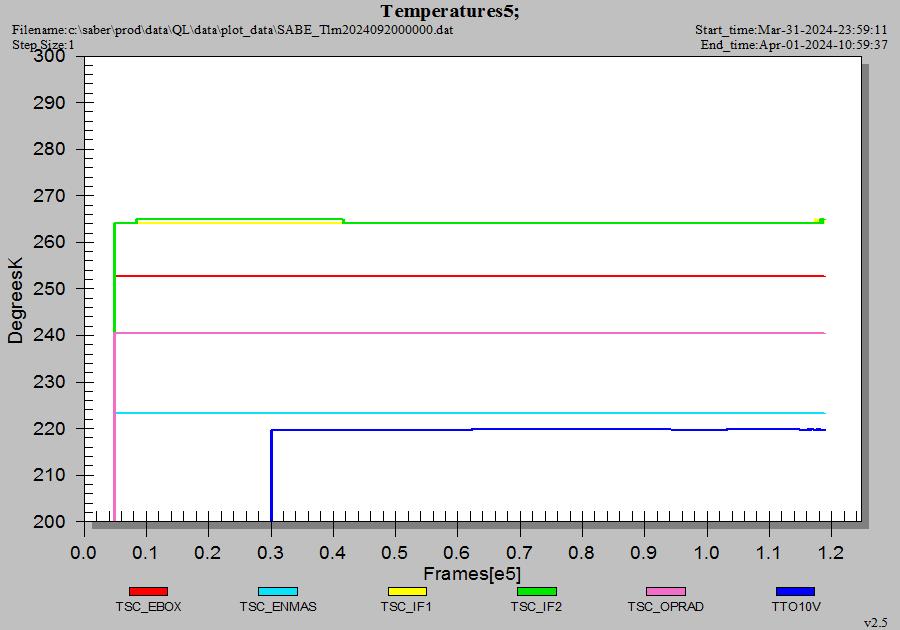Click the blue TTO10V horizontal trace

(x=548, y=429)
